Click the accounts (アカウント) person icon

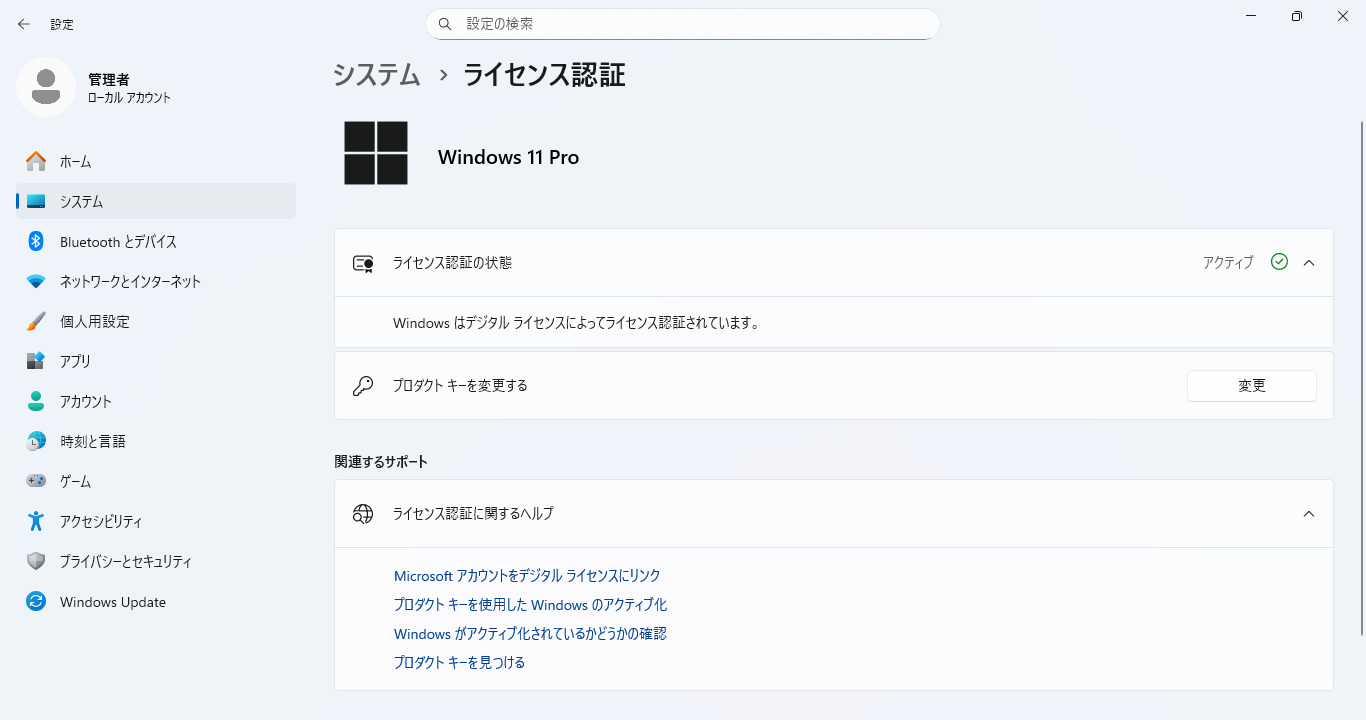[36, 401]
